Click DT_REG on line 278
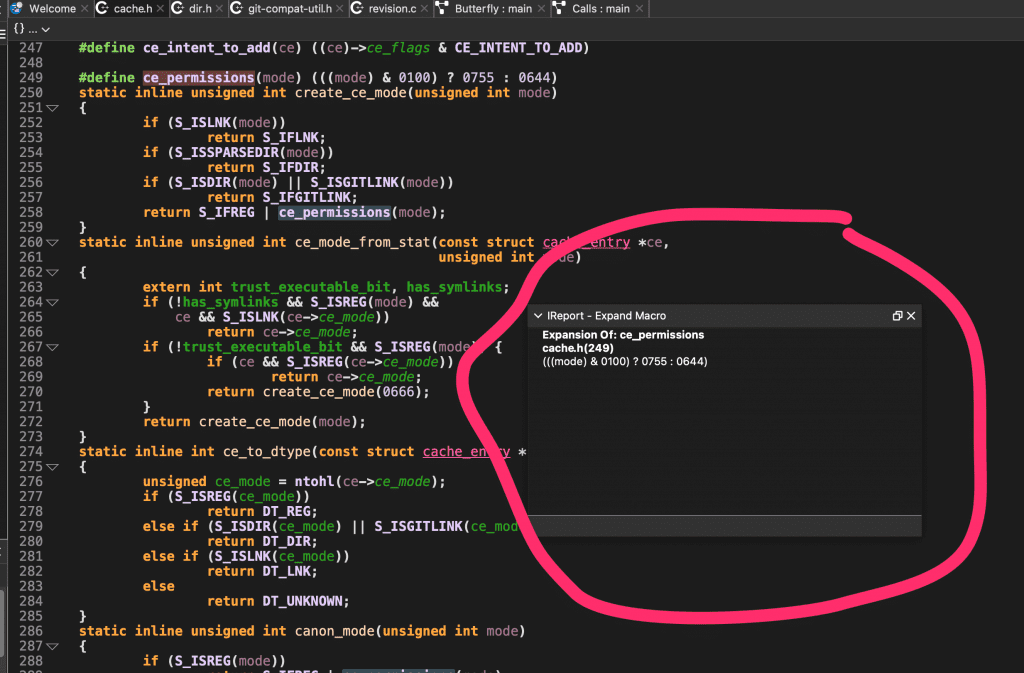 pos(287,512)
